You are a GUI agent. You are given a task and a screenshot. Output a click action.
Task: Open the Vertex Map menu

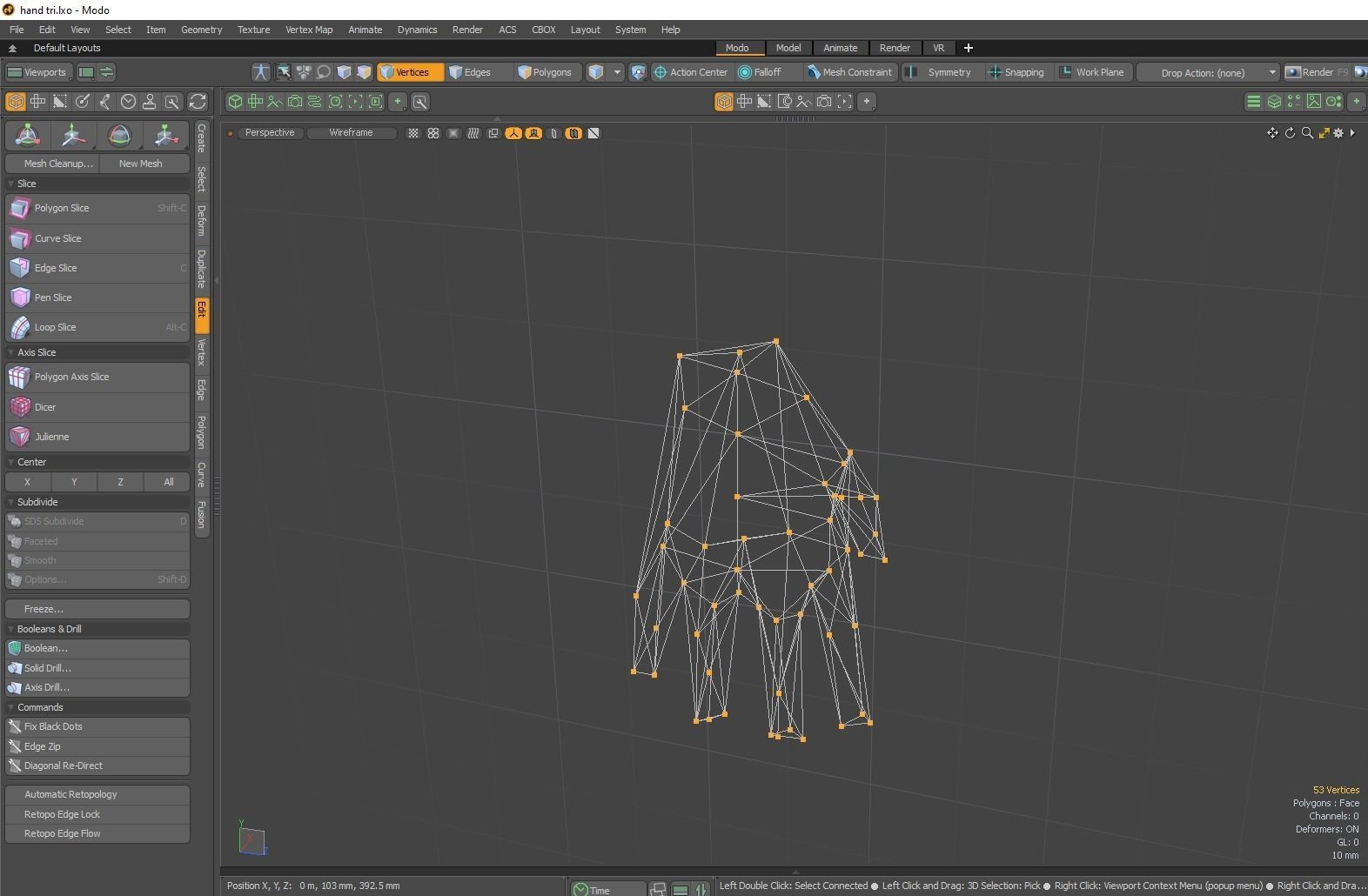[x=309, y=30]
